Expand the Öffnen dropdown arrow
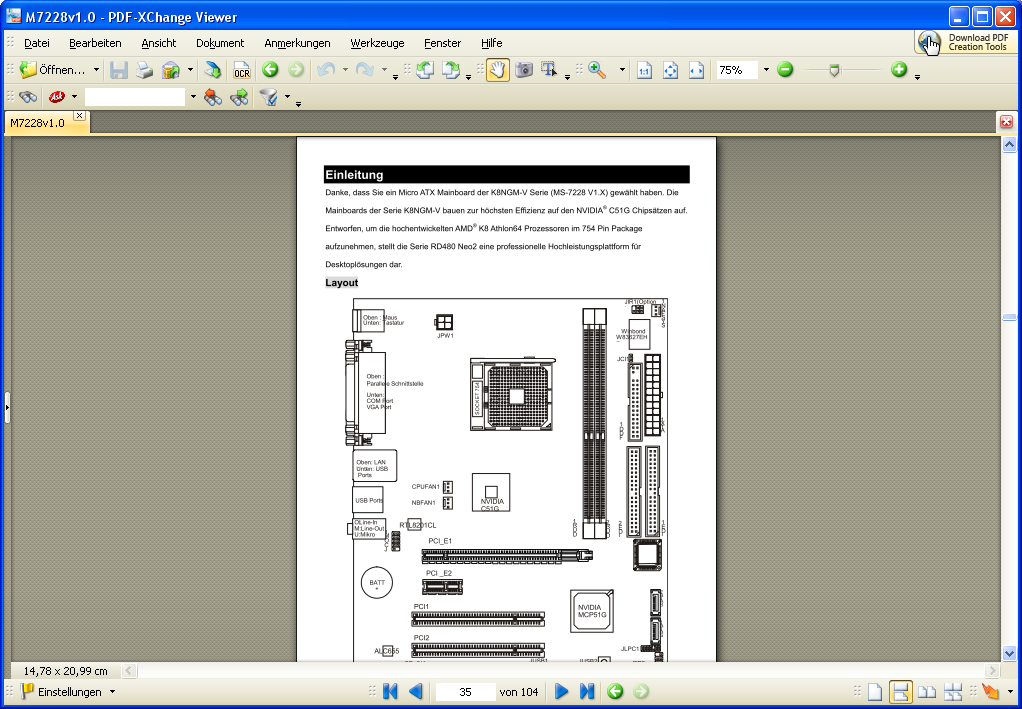 [x=96, y=70]
